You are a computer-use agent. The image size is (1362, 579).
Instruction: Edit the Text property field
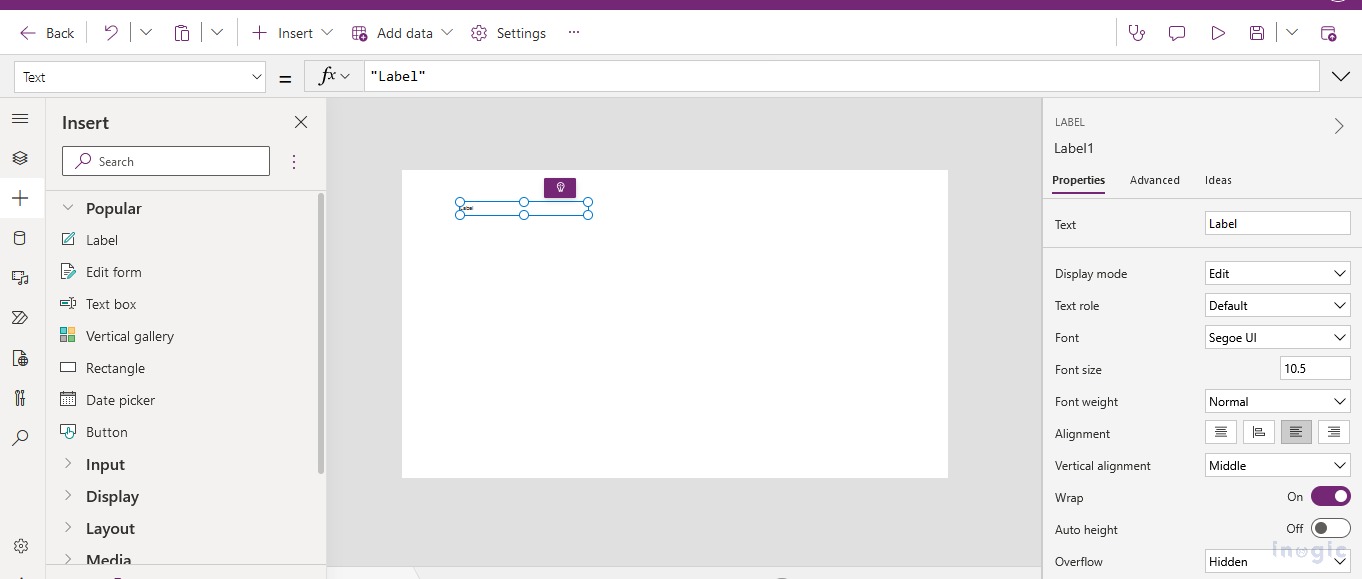click(x=1277, y=223)
